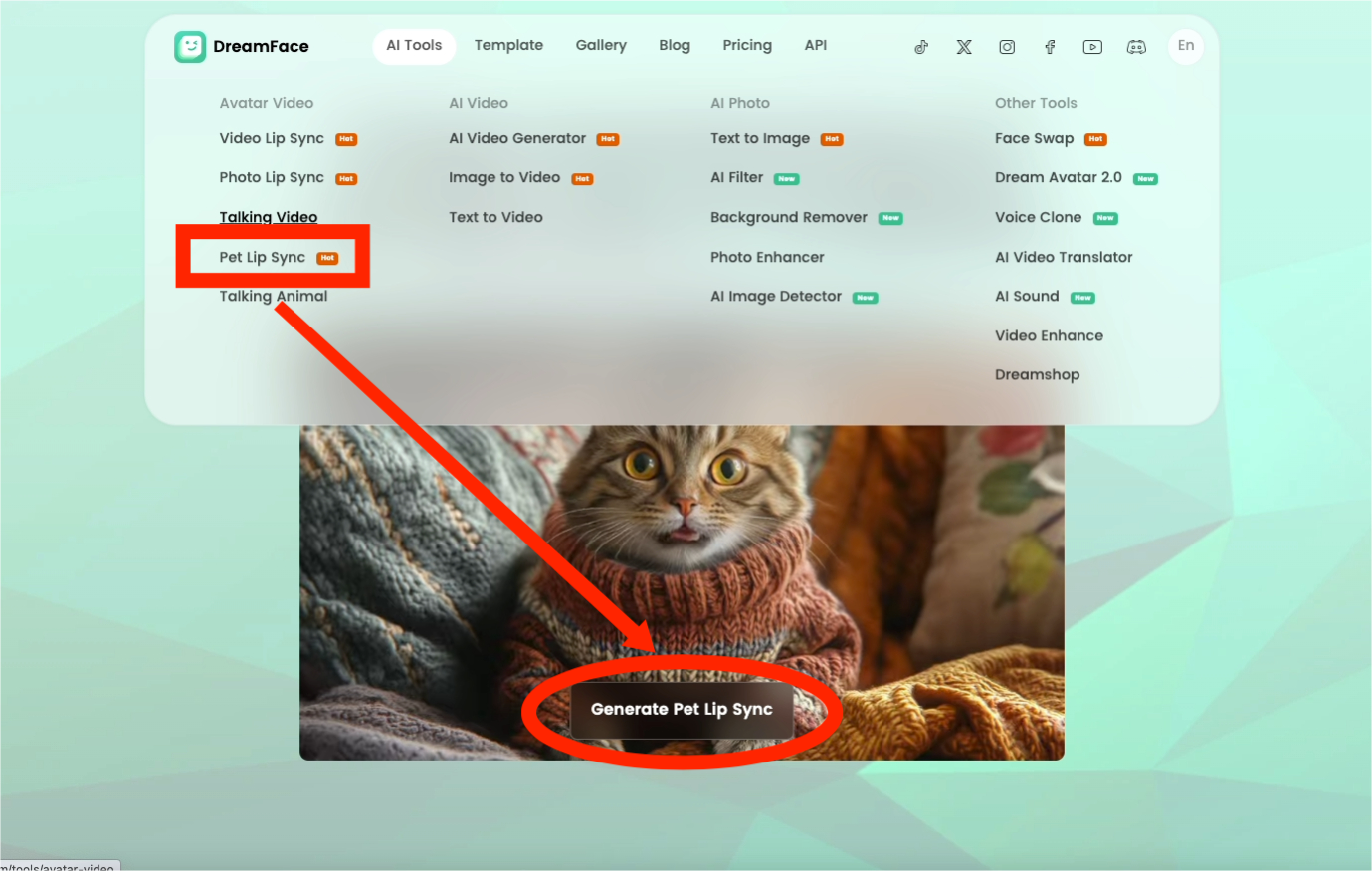This screenshot has height=871, width=1372.
Task: Open the Template tab
Action: click(508, 46)
